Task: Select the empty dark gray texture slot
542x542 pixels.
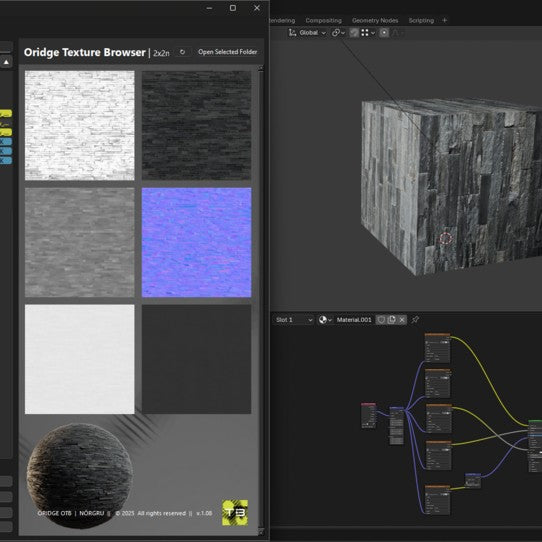Action: (196, 359)
